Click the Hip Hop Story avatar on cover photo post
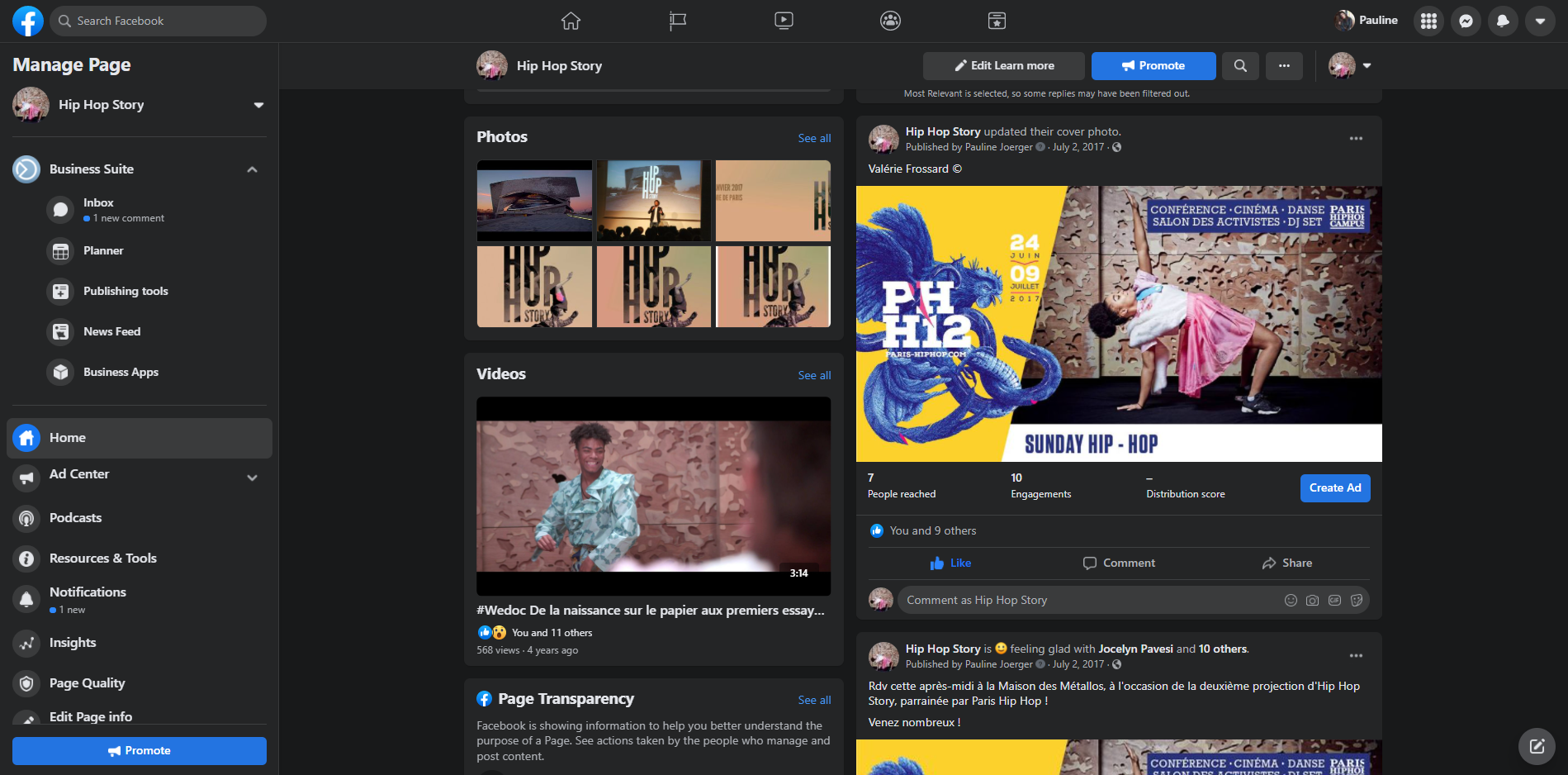The height and width of the screenshot is (775, 1568). [x=883, y=139]
